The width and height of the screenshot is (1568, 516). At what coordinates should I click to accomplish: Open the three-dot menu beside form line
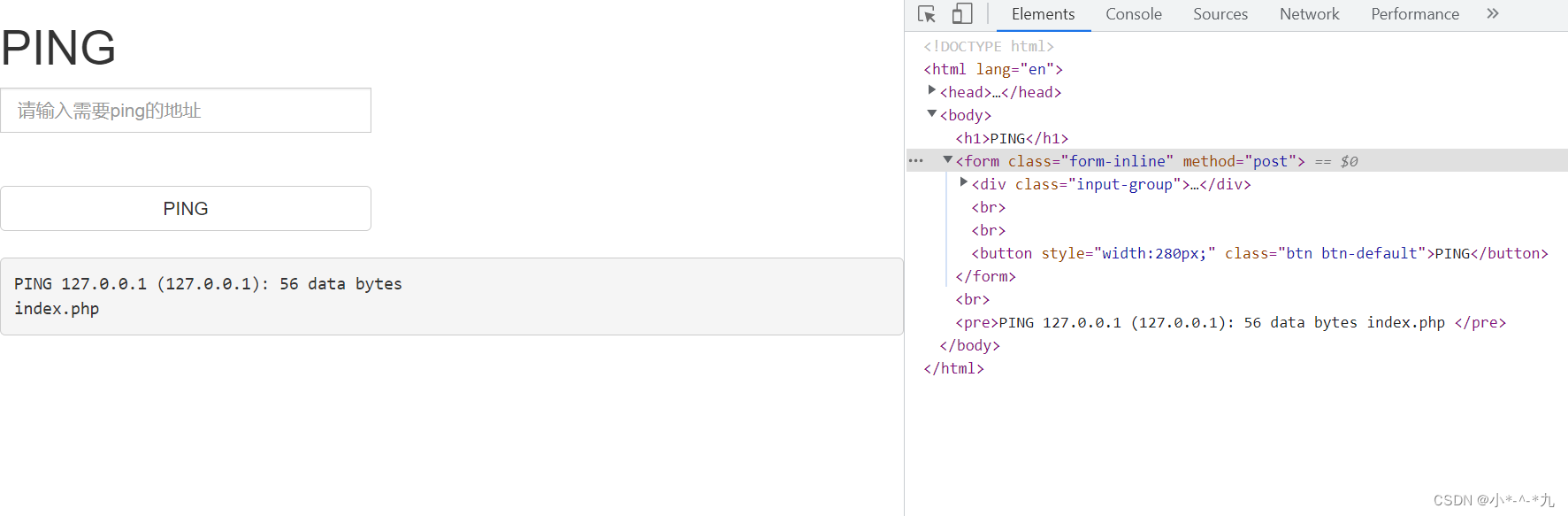pos(916,161)
